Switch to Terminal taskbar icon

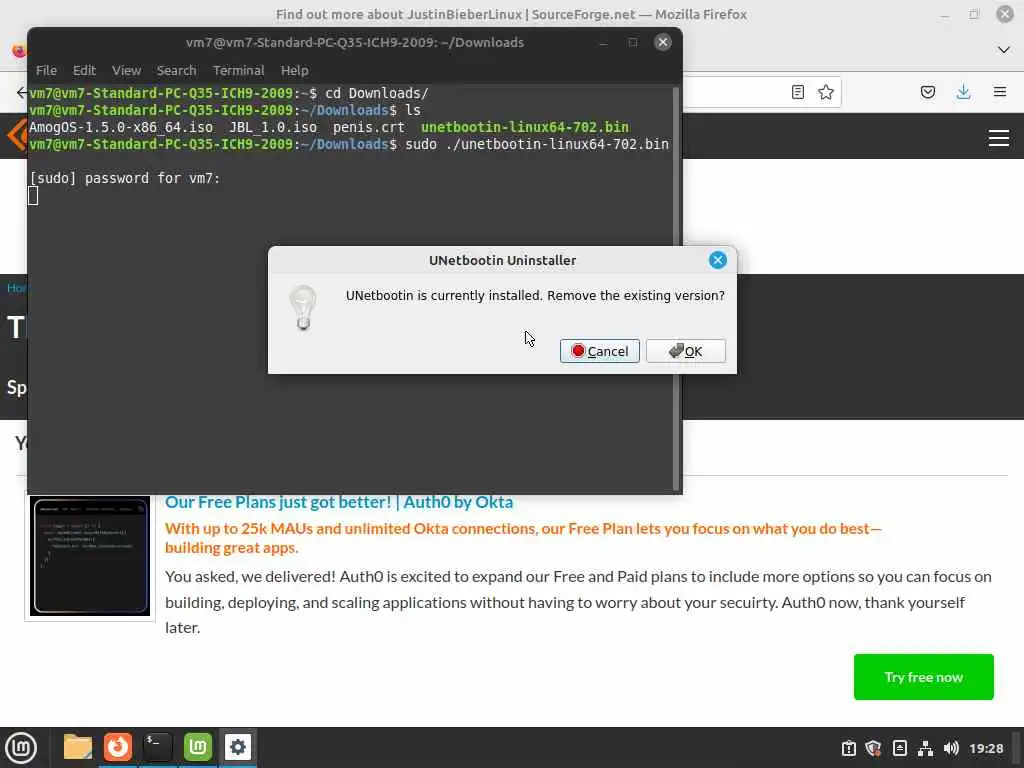tap(157, 748)
